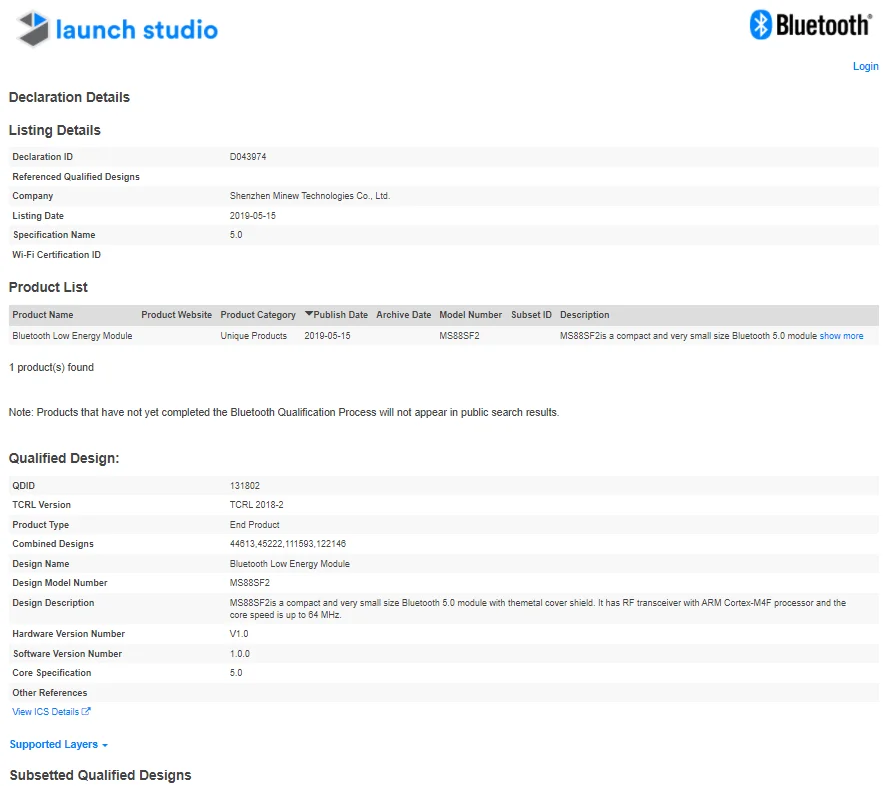Select Listing Date value 2019-05-15
Screen dimensions: 889x786
coord(252,215)
